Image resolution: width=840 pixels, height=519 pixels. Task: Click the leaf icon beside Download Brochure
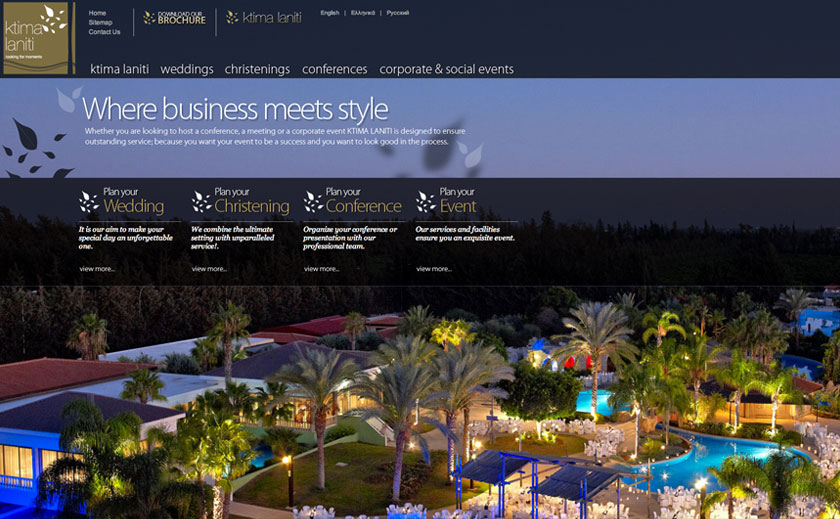click(x=149, y=18)
